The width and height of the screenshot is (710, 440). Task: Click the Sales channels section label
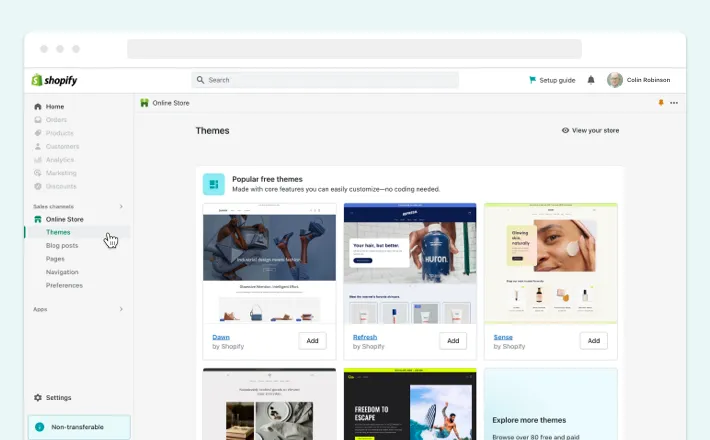53,206
